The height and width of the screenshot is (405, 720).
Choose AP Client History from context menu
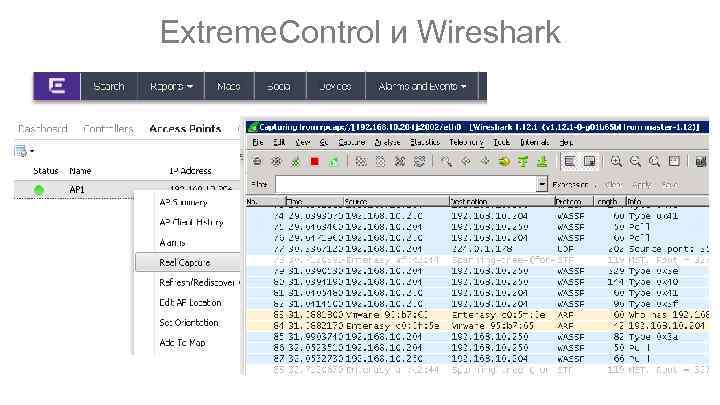191,222
